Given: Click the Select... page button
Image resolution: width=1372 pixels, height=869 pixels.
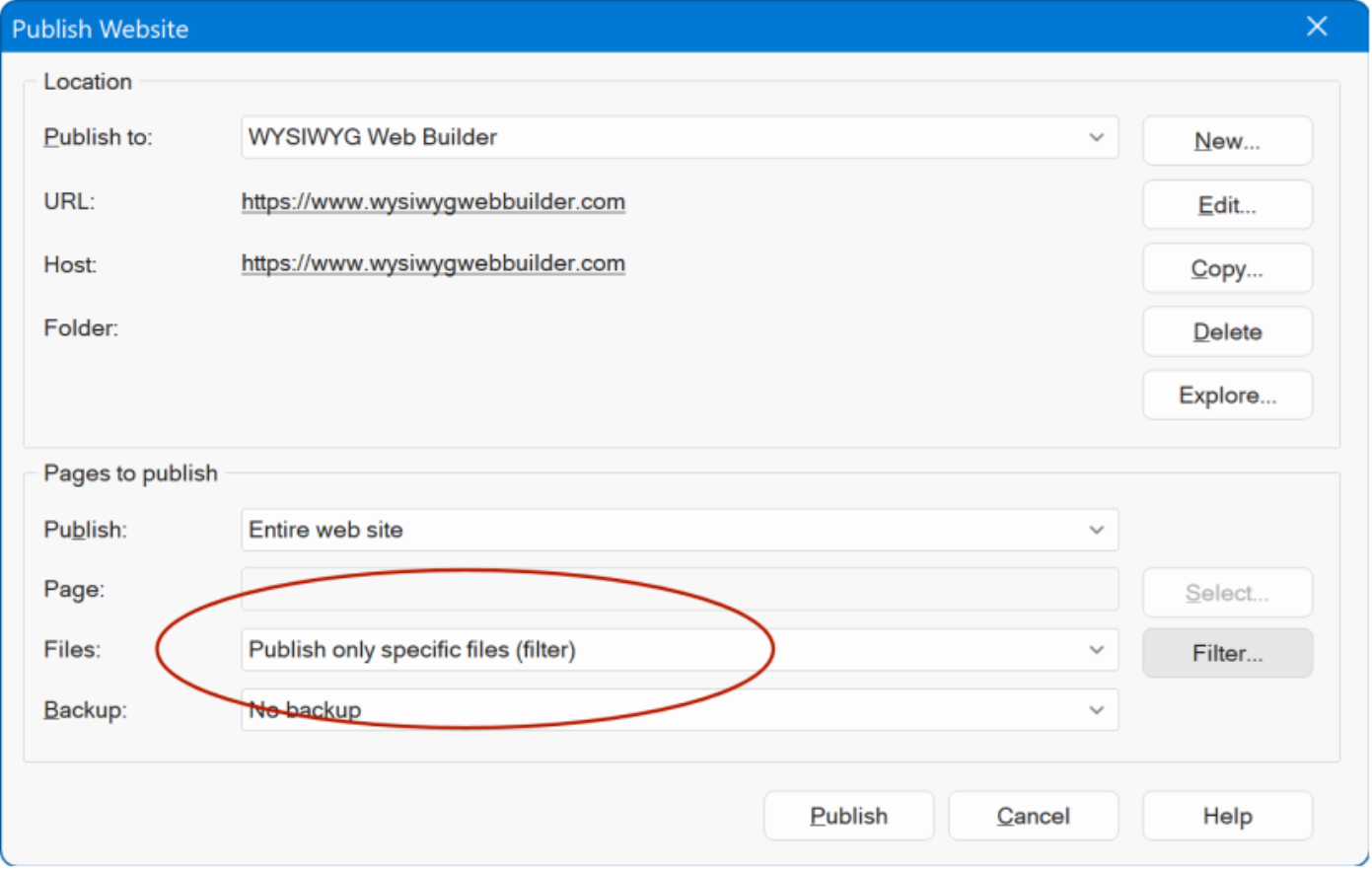Looking at the screenshot, I should (1227, 593).
